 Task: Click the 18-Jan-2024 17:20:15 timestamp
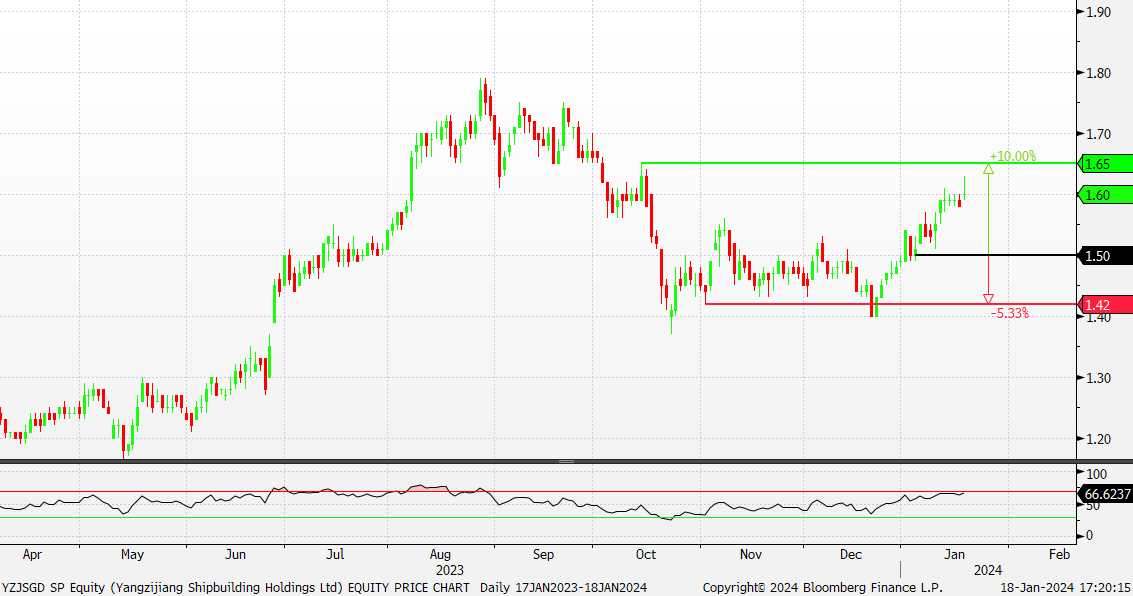[1065, 588]
